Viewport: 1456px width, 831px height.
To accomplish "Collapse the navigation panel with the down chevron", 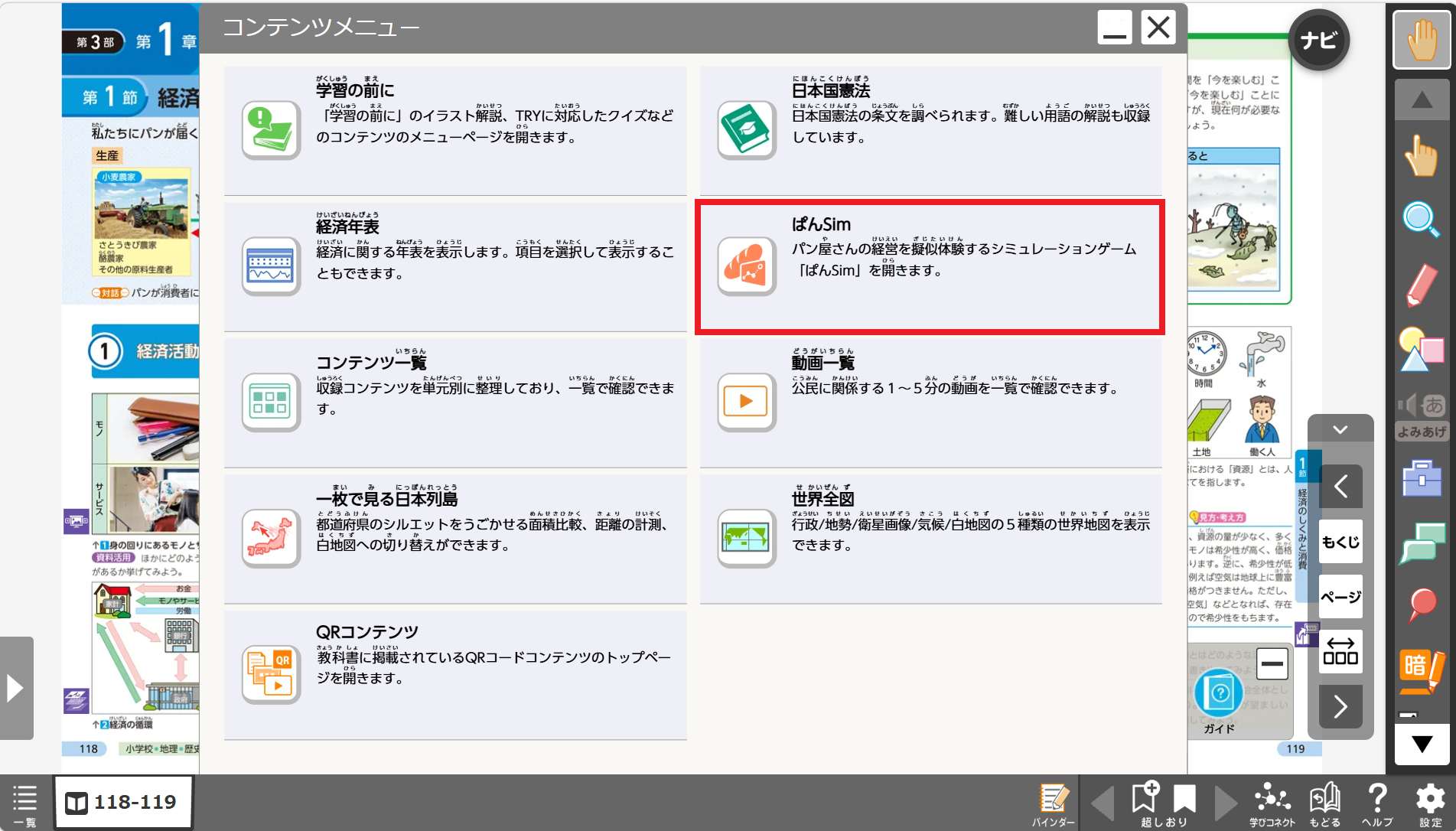I will click(1340, 430).
